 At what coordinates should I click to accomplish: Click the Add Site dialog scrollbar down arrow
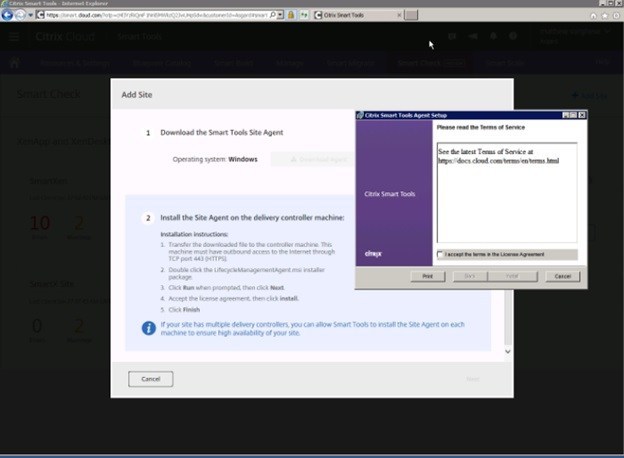508,351
